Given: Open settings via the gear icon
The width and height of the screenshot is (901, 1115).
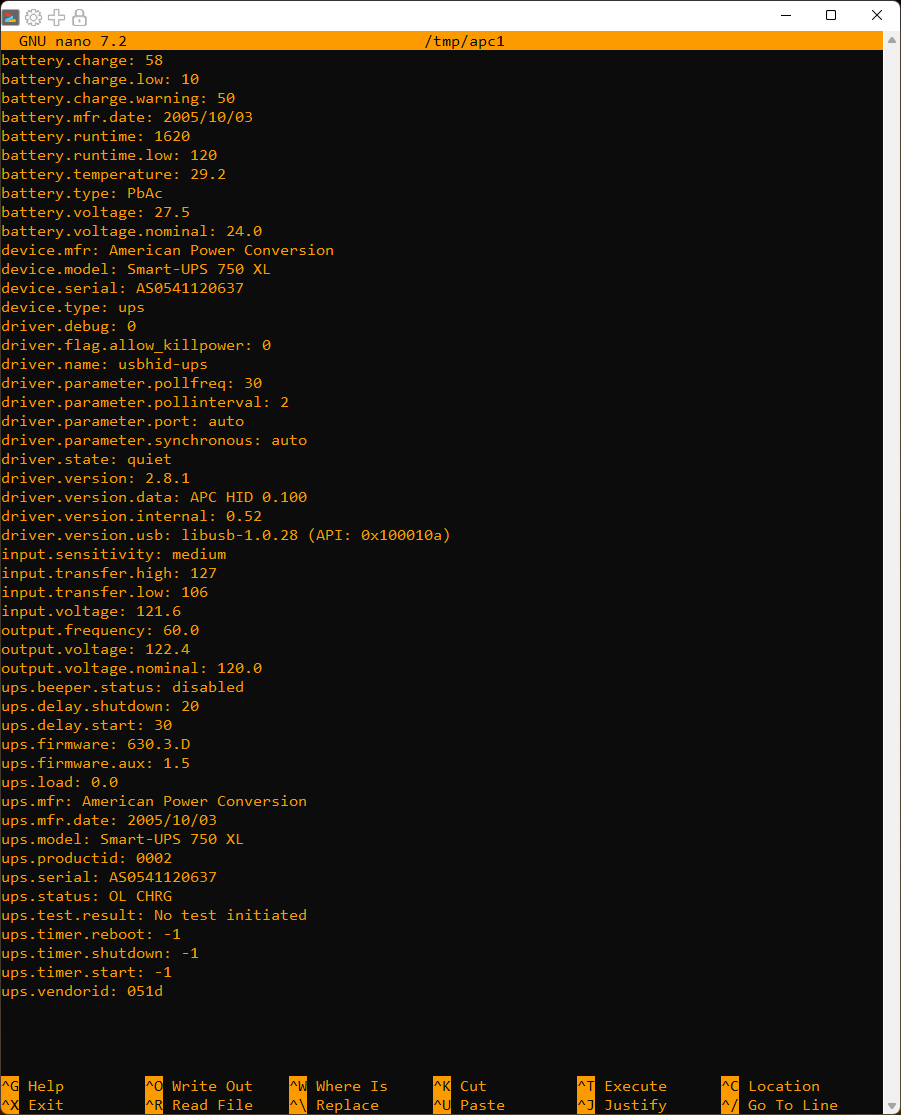Looking at the screenshot, I should click(33, 17).
